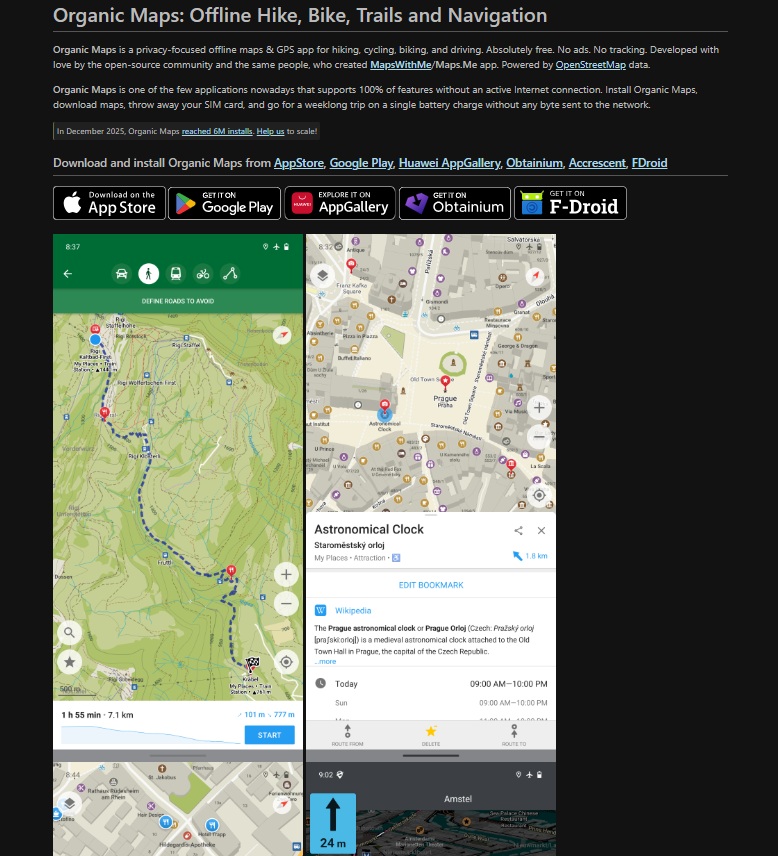Image resolution: width=778 pixels, height=856 pixels.
Task: Click the Amstel street name header
Action: (x=458, y=799)
